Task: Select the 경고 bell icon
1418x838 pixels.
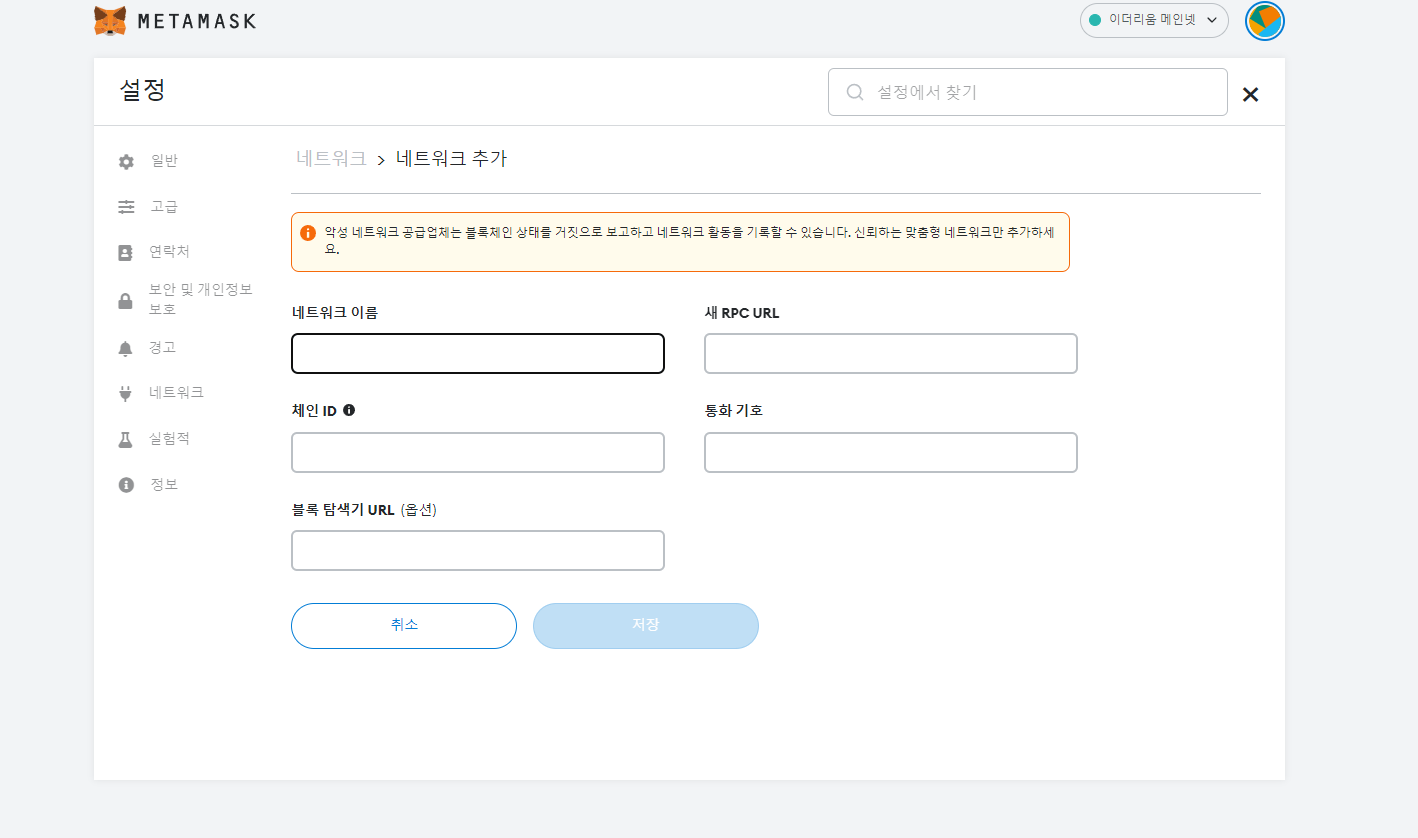Action: [125, 347]
